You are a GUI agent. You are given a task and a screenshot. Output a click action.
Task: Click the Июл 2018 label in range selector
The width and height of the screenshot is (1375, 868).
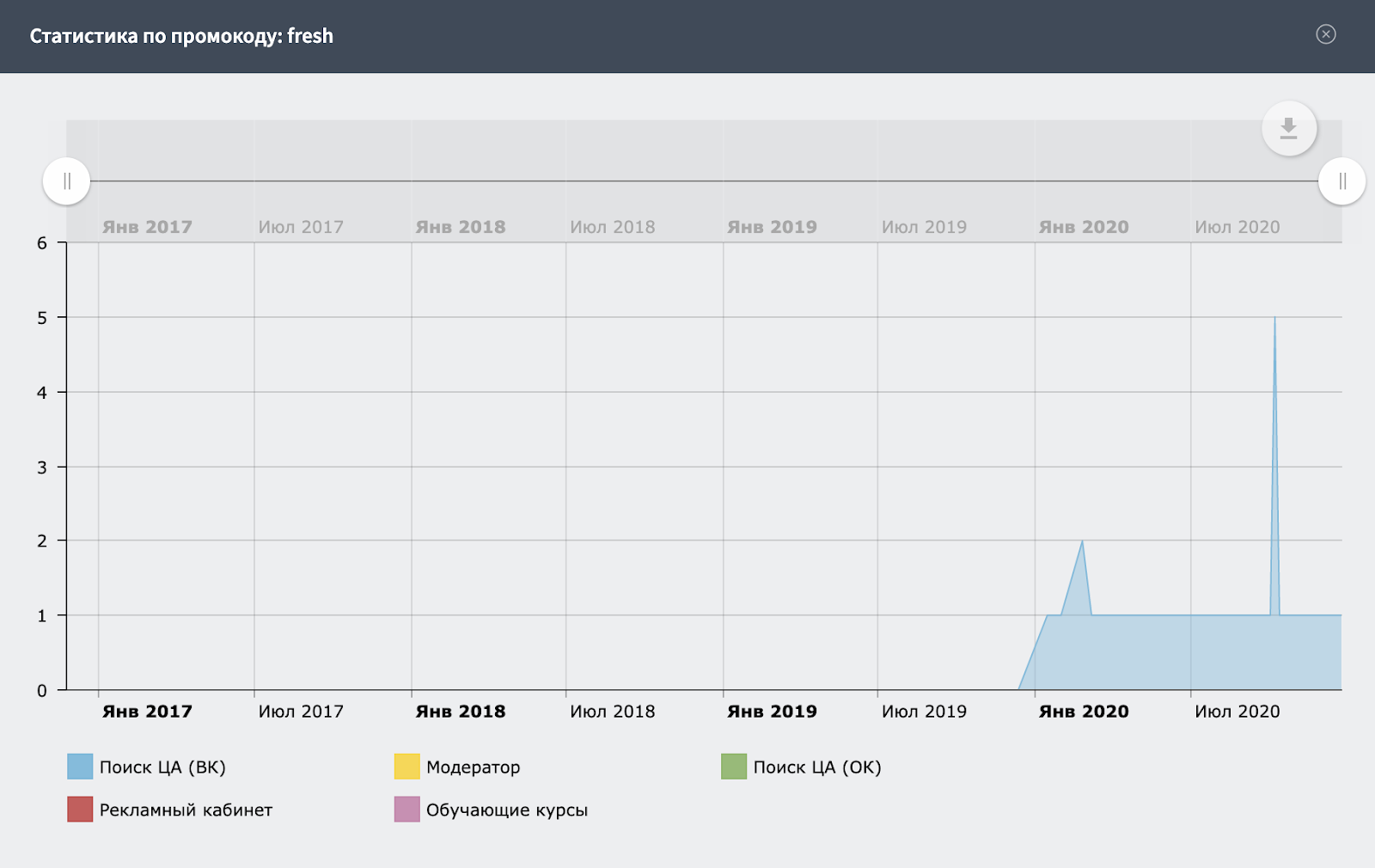[613, 227]
